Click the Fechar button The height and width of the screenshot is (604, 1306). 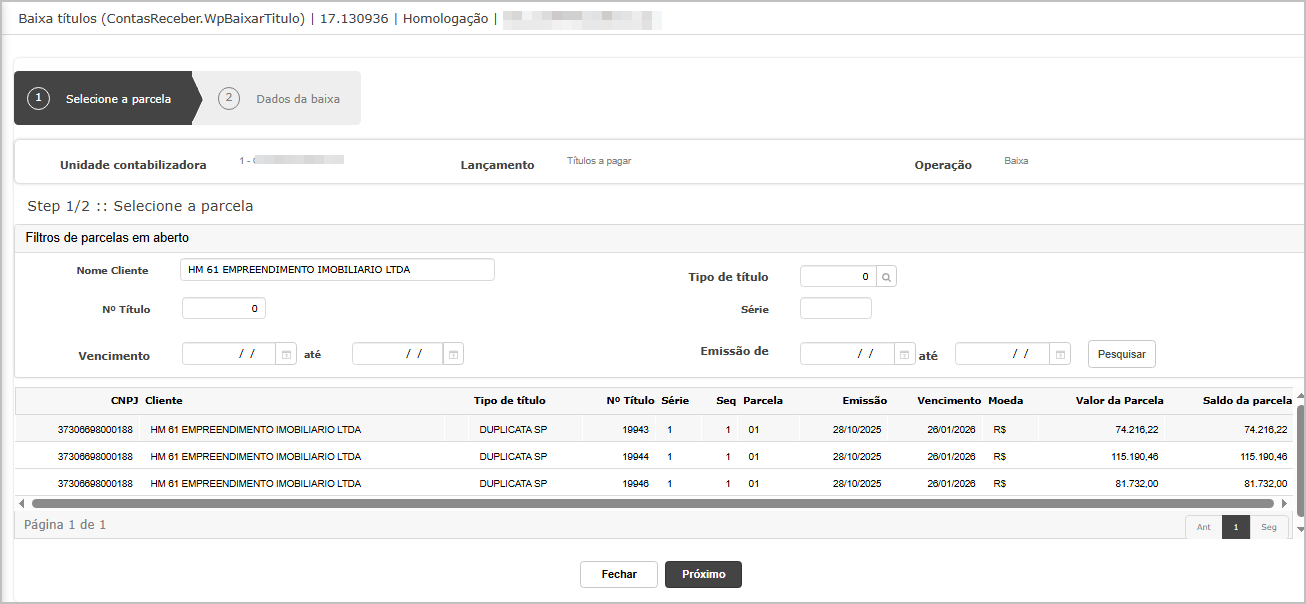pos(619,575)
